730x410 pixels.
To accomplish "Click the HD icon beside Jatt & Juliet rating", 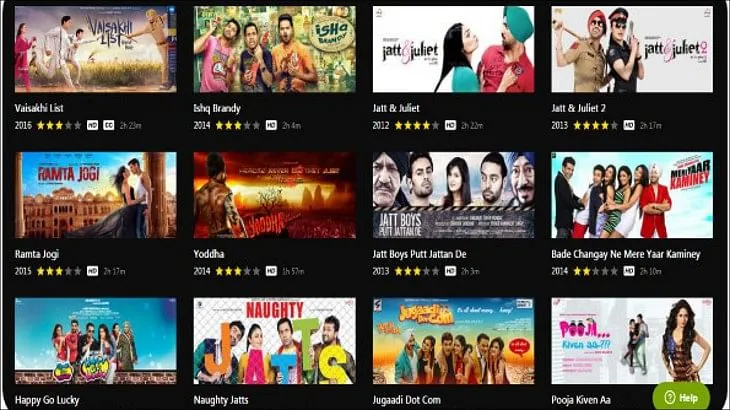I will 450,125.
